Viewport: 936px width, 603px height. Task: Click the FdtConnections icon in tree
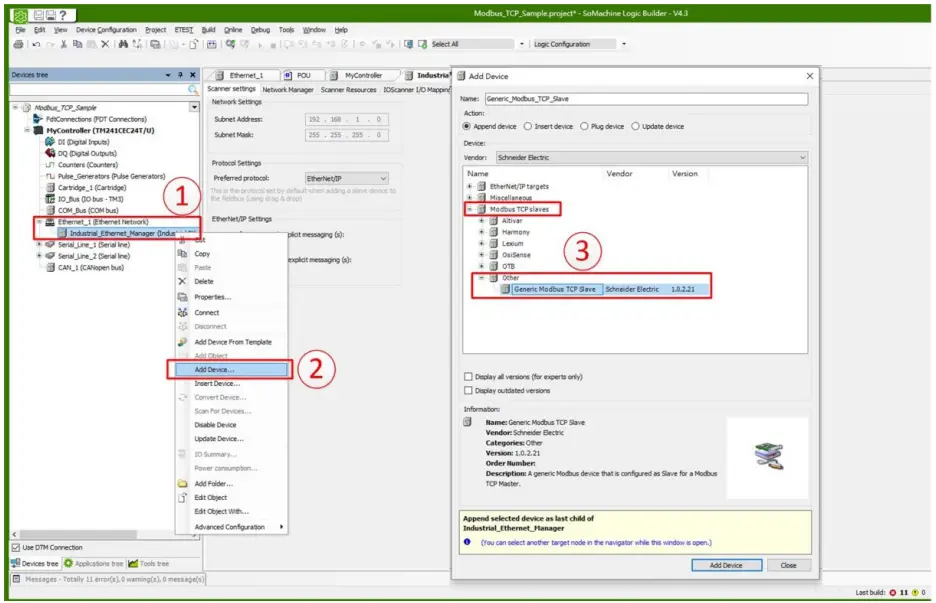[39, 119]
